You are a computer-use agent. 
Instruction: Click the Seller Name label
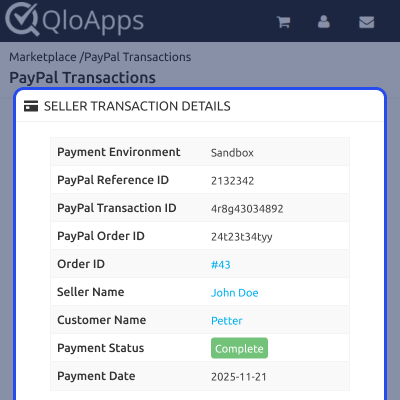click(x=91, y=292)
